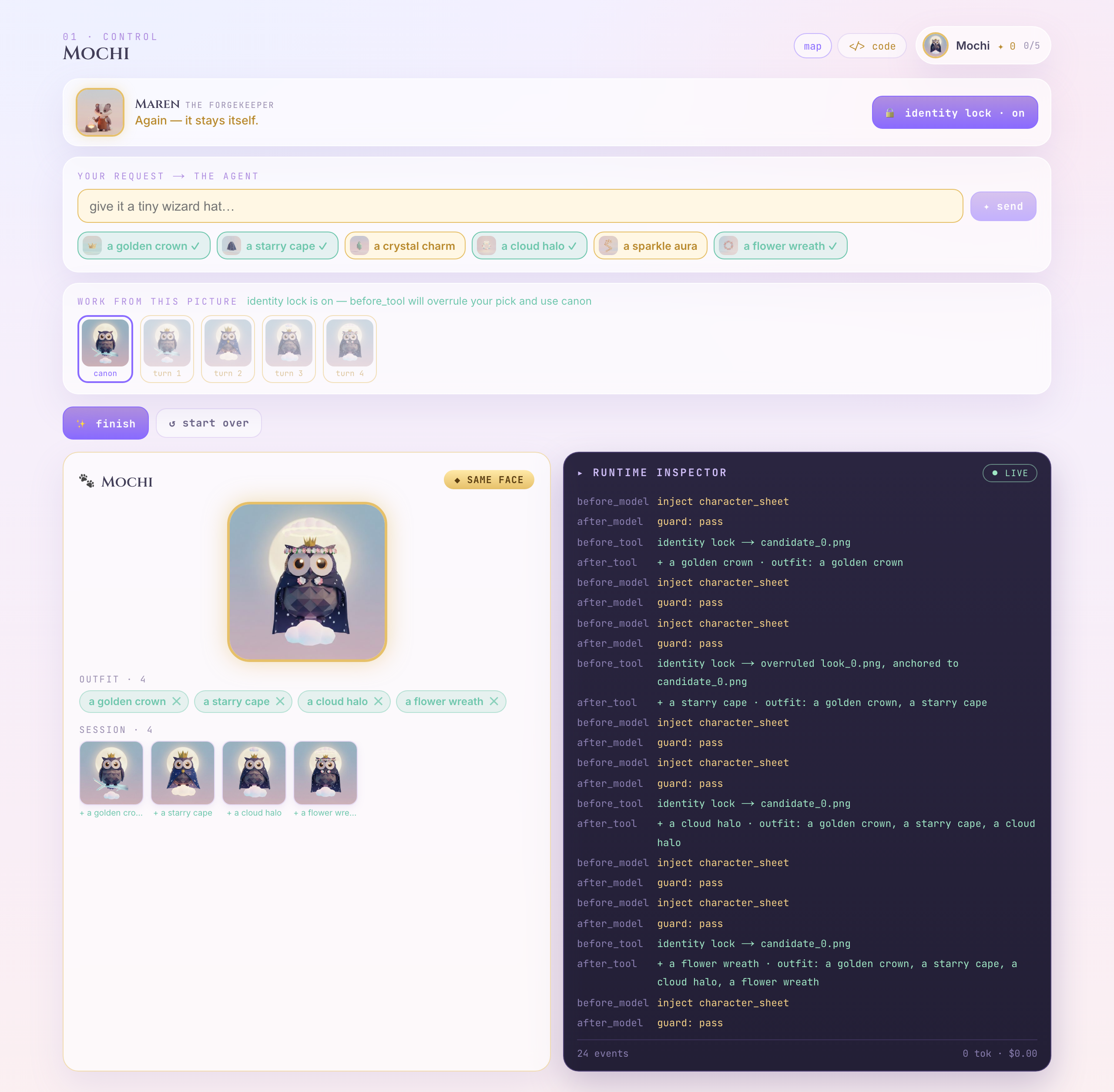Open the map view
This screenshot has height=1092, width=1114.
tap(812, 46)
